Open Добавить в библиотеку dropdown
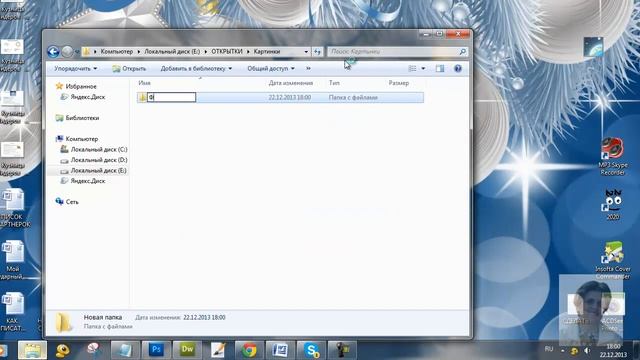Viewport: 640px width, 360px height. pyautogui.click(x=196, y=69)
